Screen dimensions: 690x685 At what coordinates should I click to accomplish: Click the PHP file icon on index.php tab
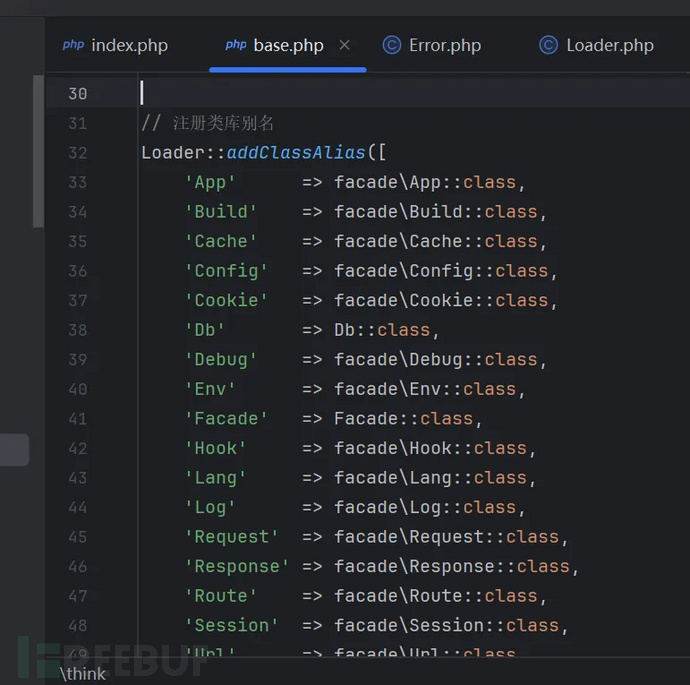coord(73,45)
